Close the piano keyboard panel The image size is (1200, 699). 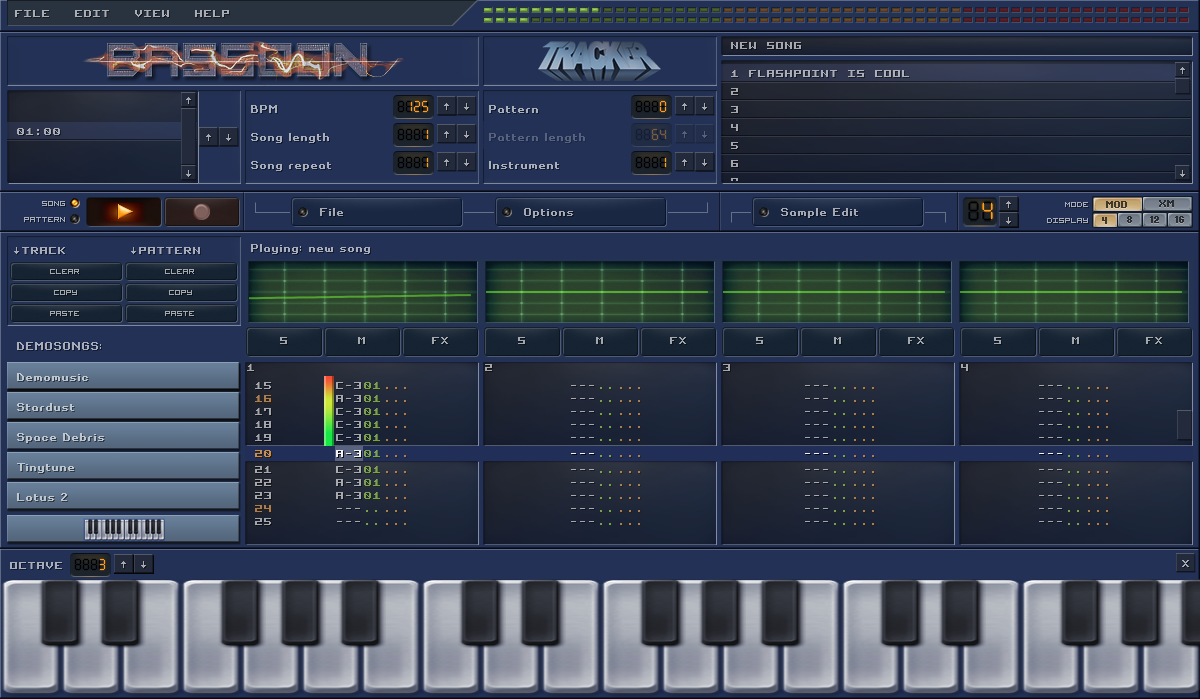[1185, 563]
